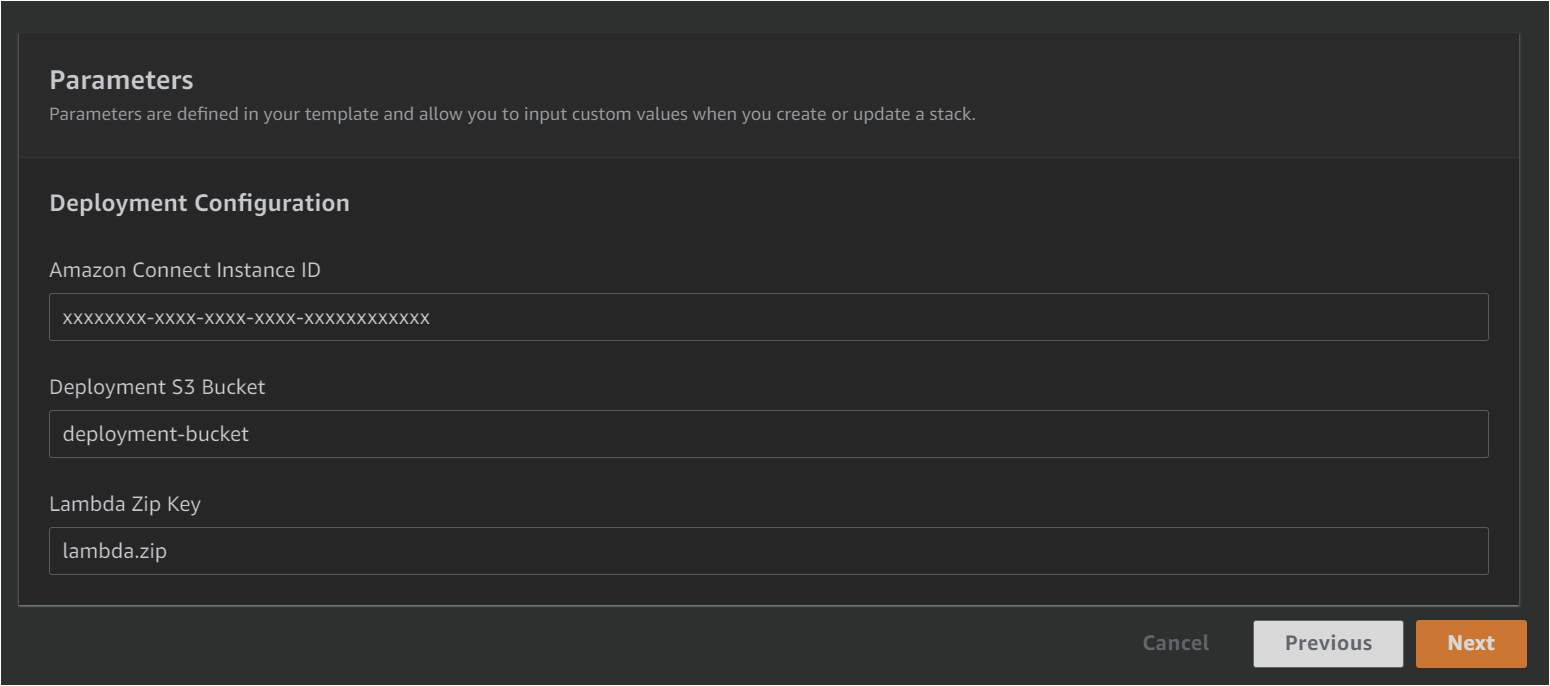Click the Deployment Configuration section title
Viewport: 1550px width, 686px height.
[x=199, y=203]
